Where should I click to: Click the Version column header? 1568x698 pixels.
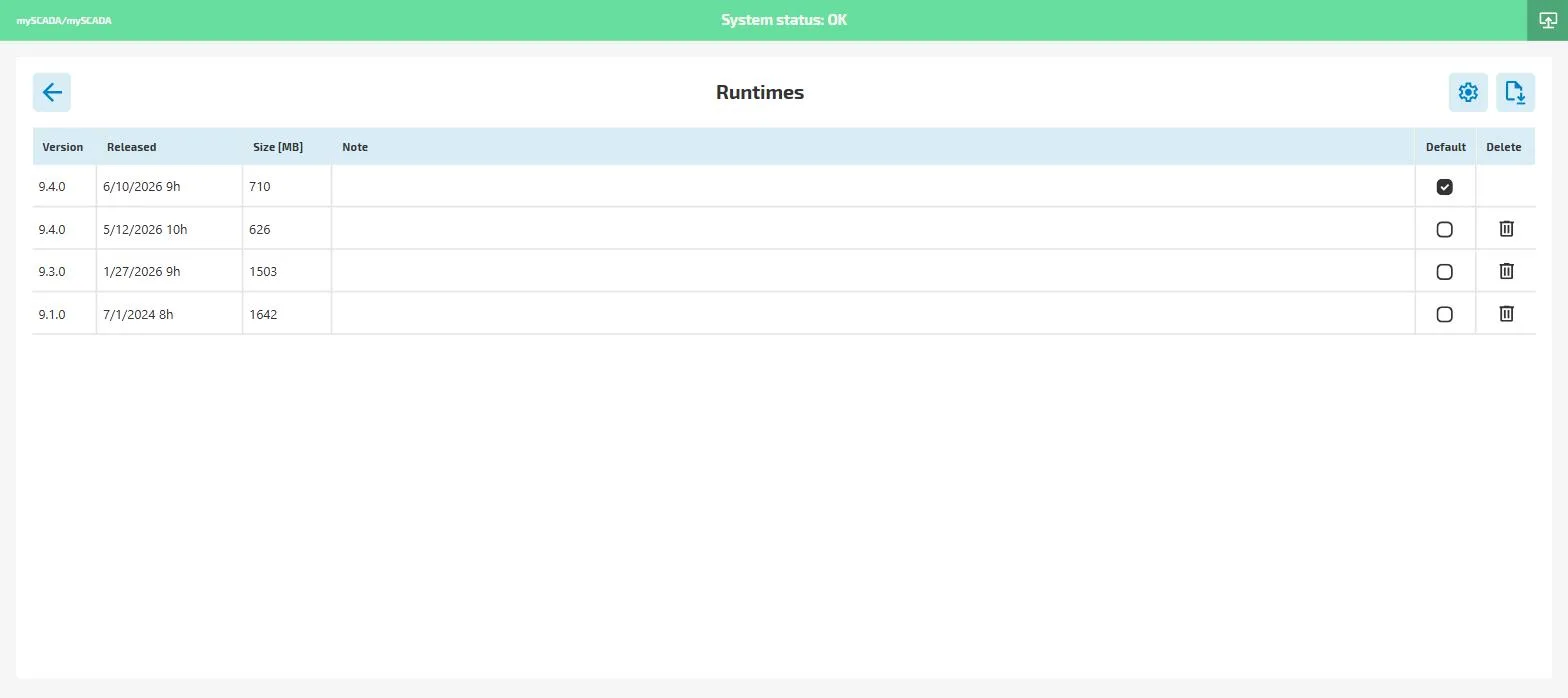pyautogui.click(x=63, y=147)
